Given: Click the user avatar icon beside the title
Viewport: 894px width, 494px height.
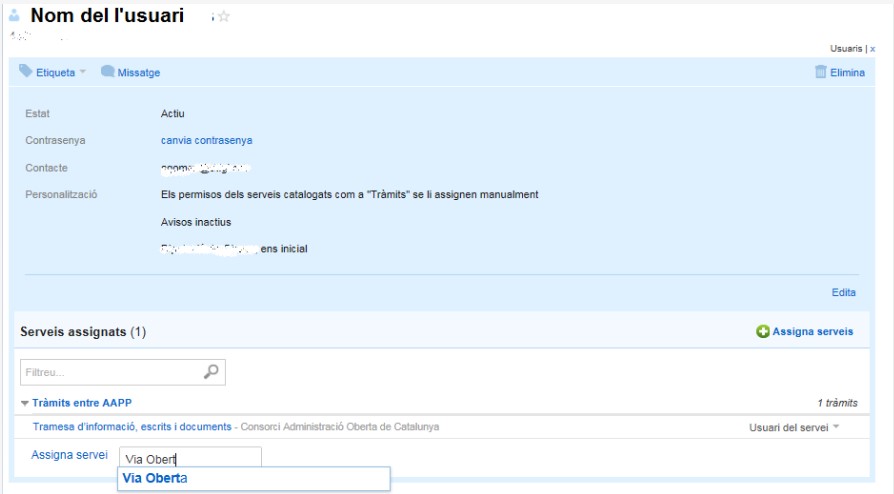Looking at the screenshot, I should pyautogui.click(x=14, y=17).
